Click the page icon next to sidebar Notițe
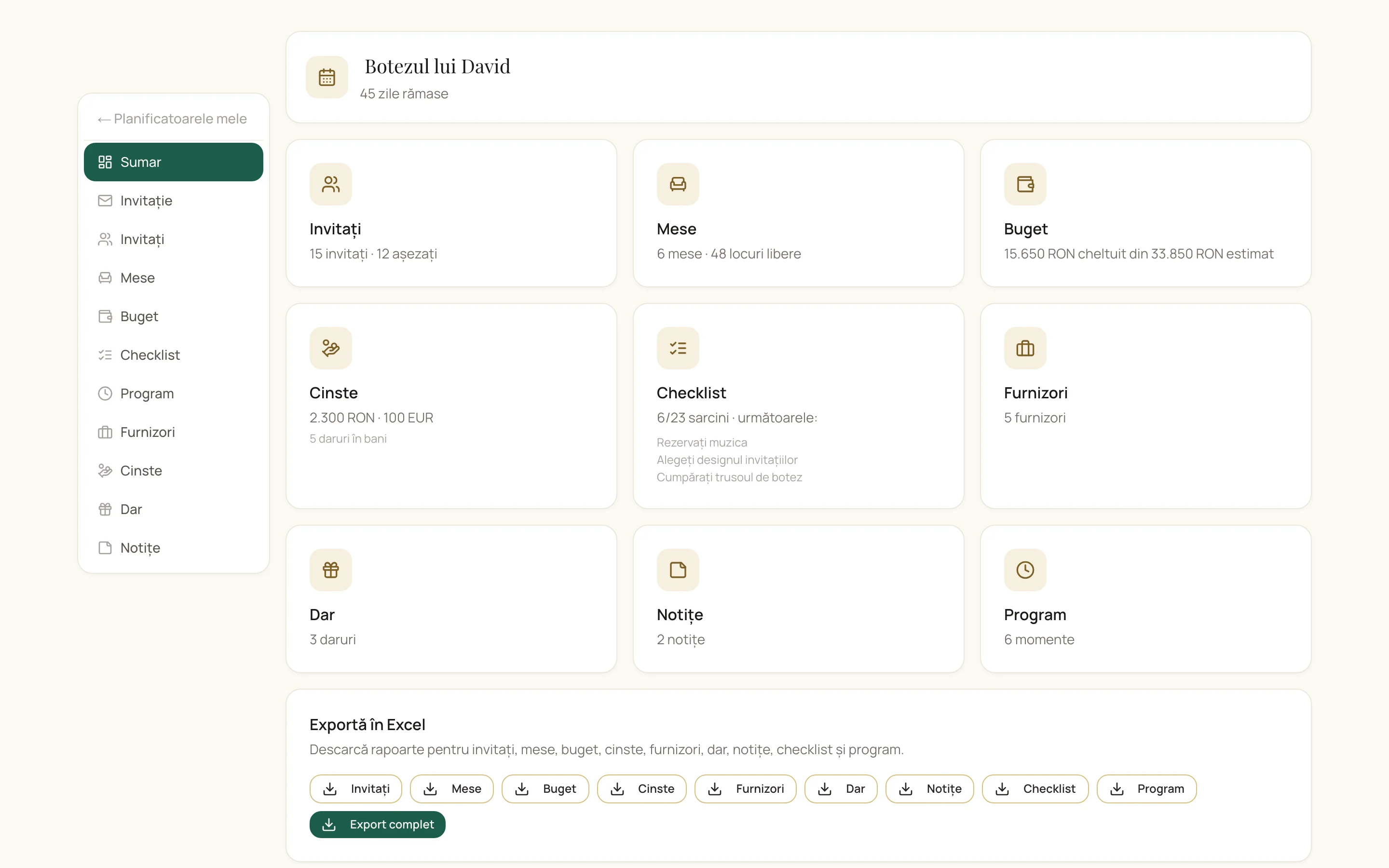Viewport: 1389px width, 868px height. [105, 548]
